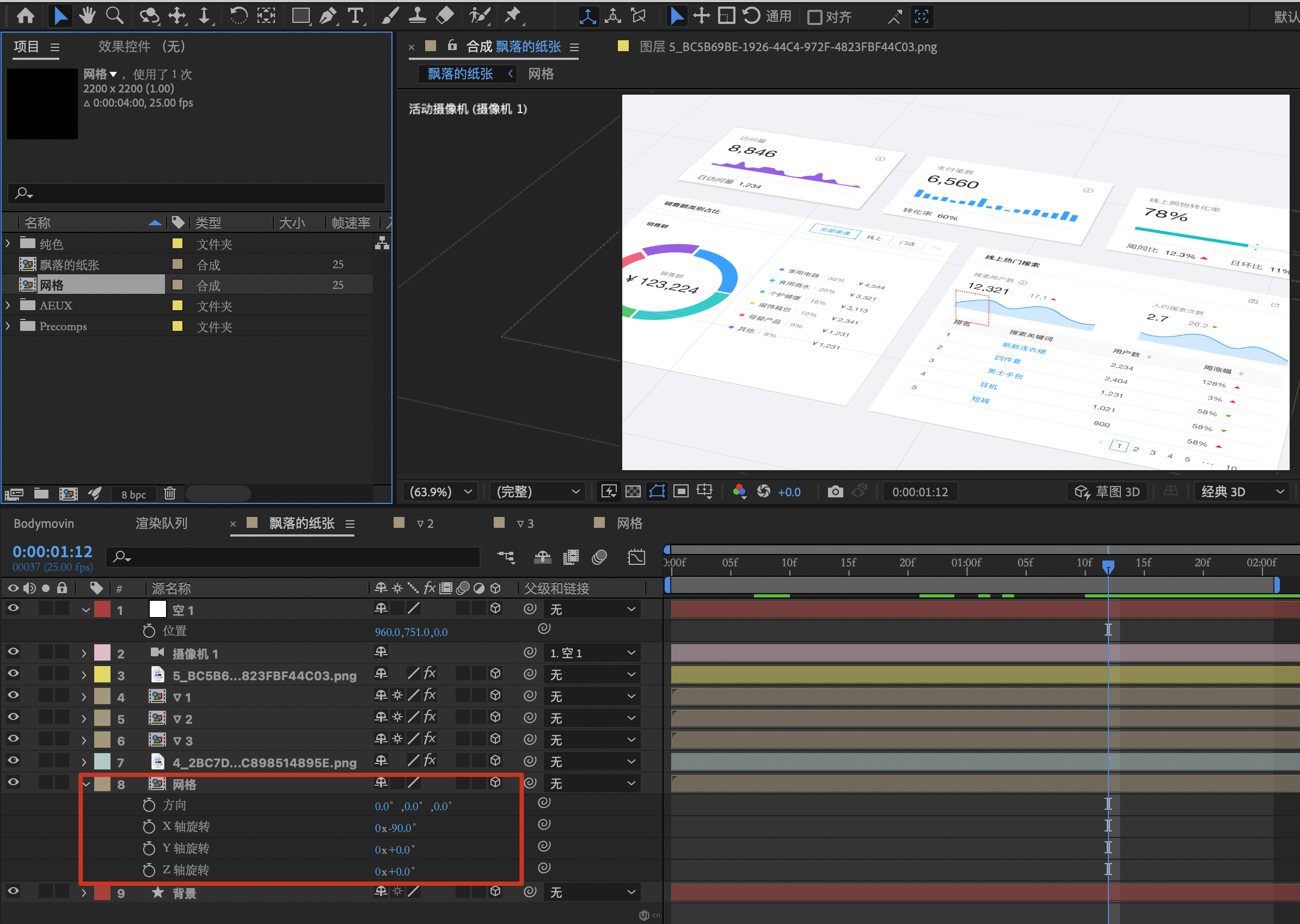Click the snapshot camera icon in viewer
This screenshot has width=1300, height=924.
(x=835, y=491)
